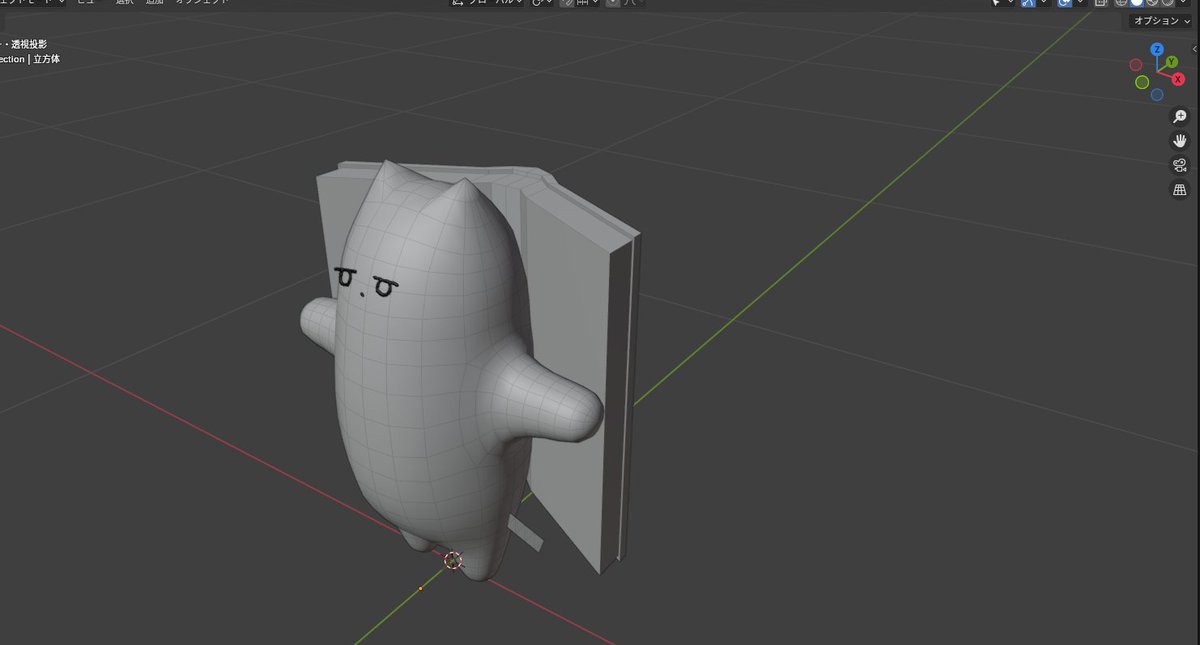Toggle the camera view icon
Image resolution: width=1200 pixels, height=645 pixels.
(1180, 165)
